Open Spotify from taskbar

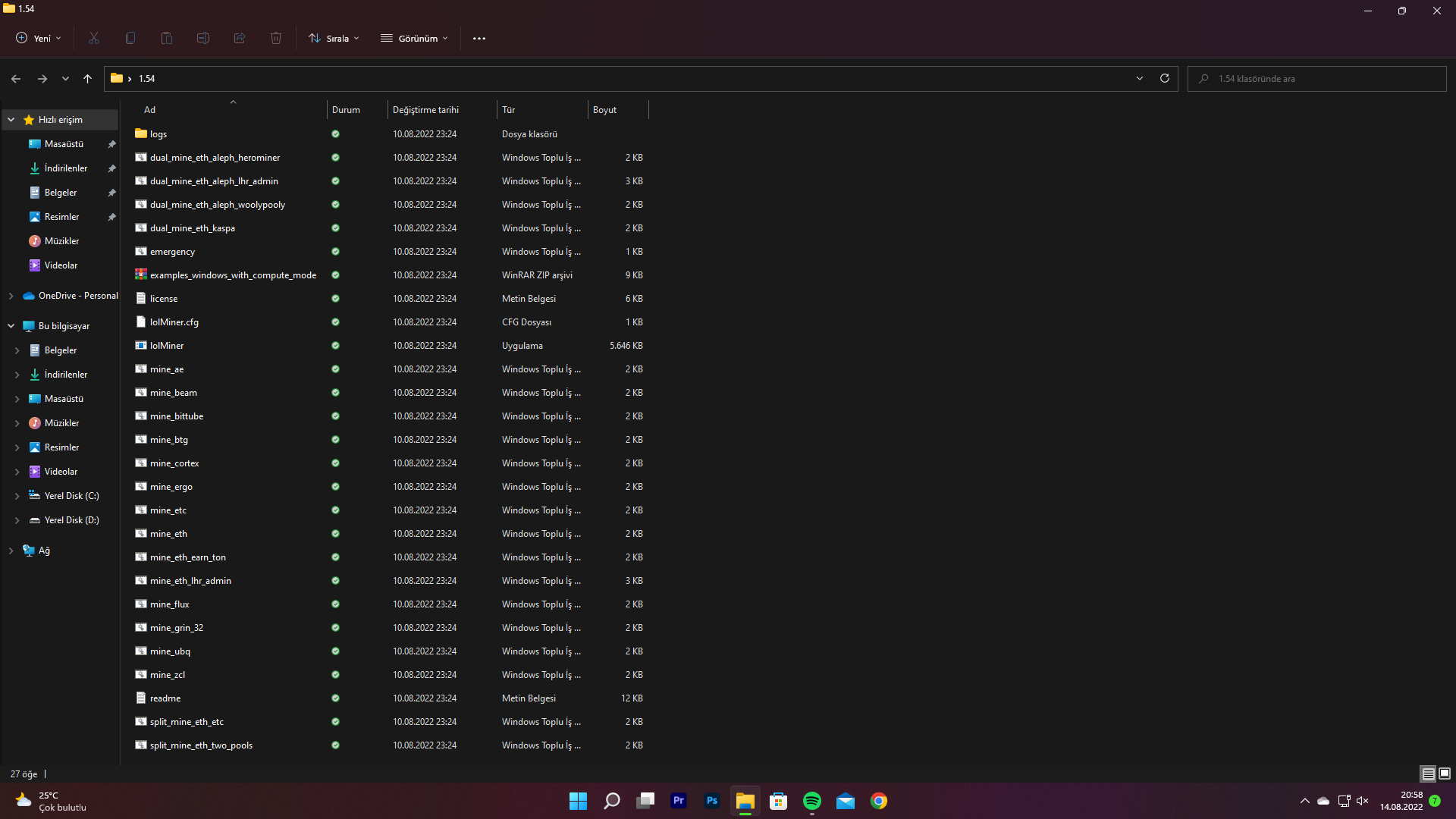pos(812,801)
